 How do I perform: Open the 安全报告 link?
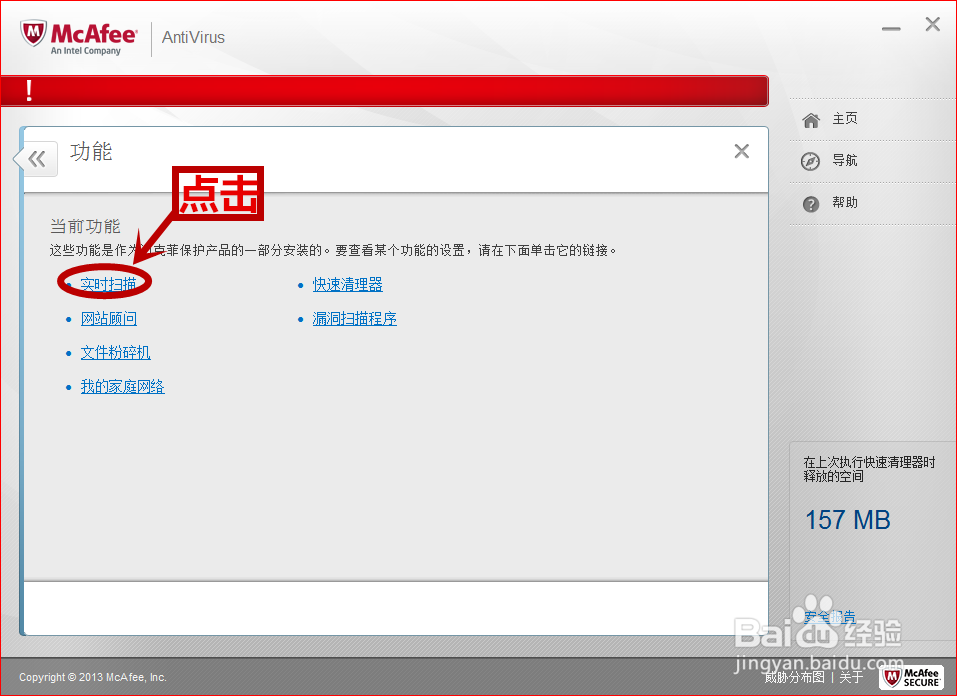pos(829,617)
